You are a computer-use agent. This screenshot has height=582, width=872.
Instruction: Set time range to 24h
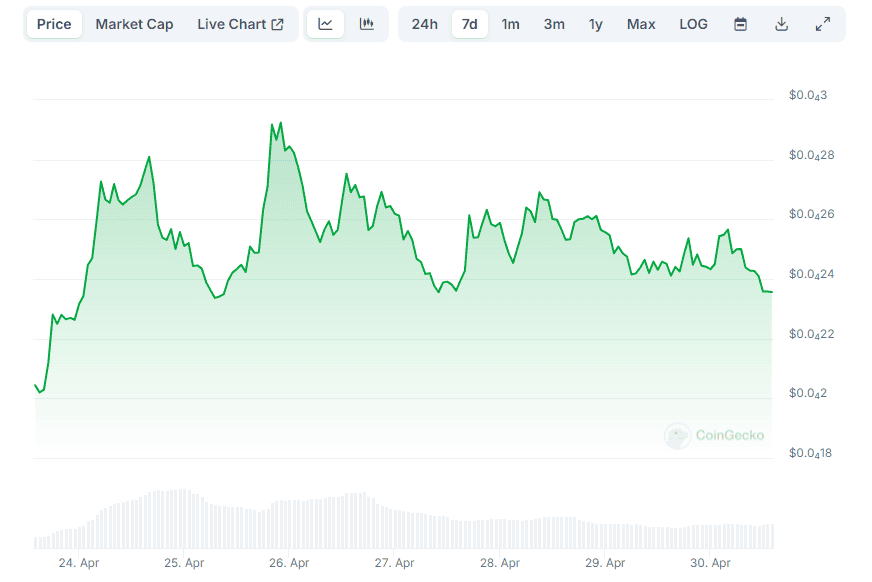[x=424, y=24]
